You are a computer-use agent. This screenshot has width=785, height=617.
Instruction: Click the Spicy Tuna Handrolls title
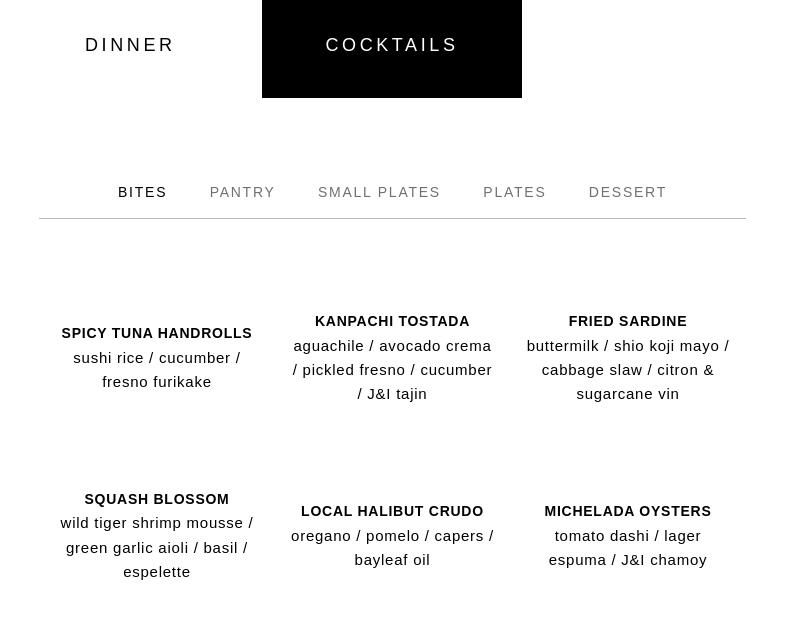(x=157, y=333)
